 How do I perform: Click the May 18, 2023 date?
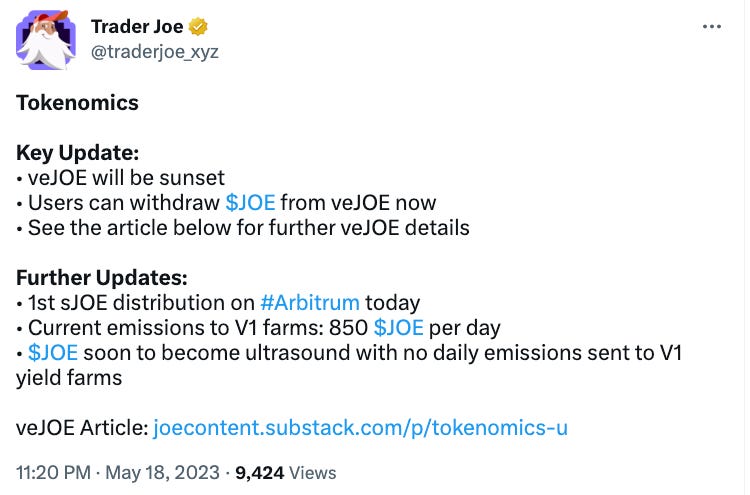[162, 473]
